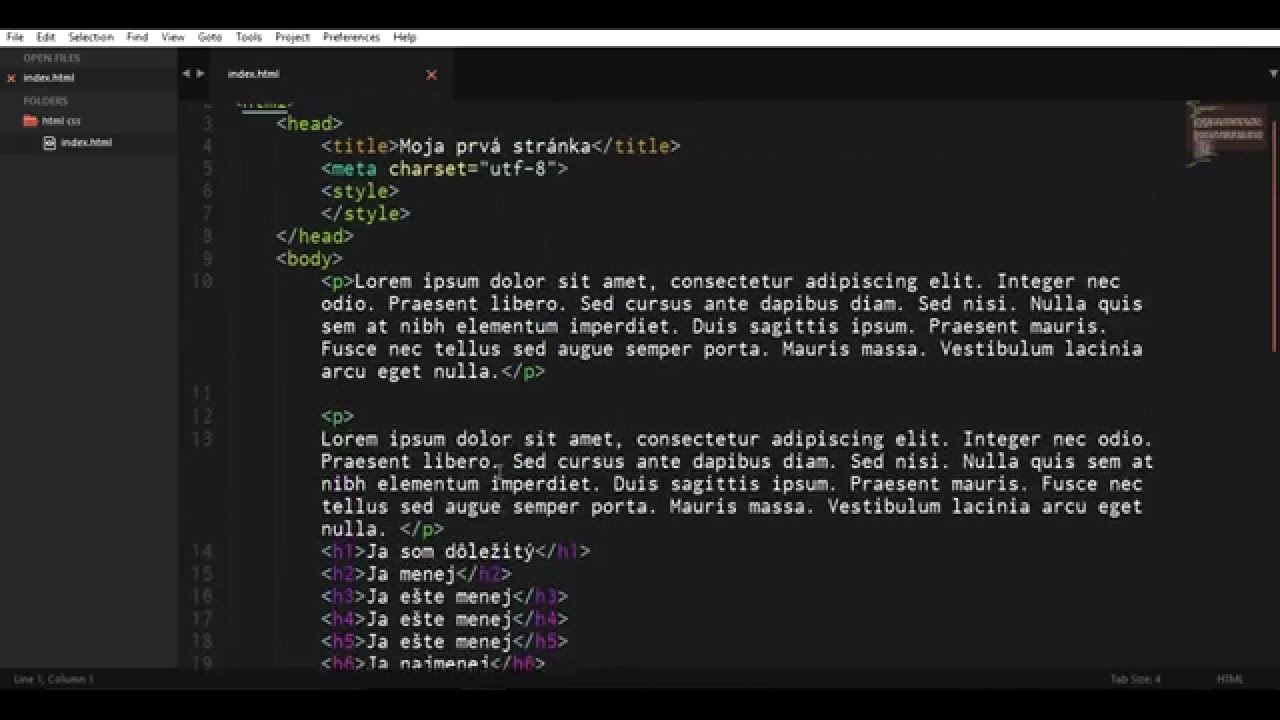
Task: Click line number 3 in gutter
Action: [x=207, y=123]
